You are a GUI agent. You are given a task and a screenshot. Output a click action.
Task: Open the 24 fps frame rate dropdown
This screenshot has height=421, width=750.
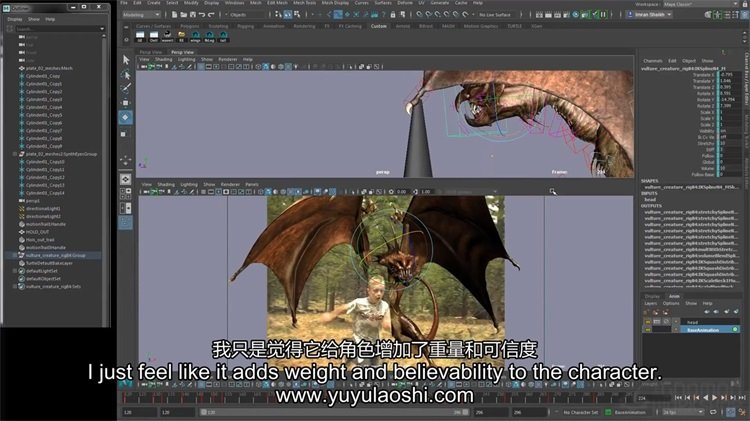pyautogui.click(x=684, y=412)
